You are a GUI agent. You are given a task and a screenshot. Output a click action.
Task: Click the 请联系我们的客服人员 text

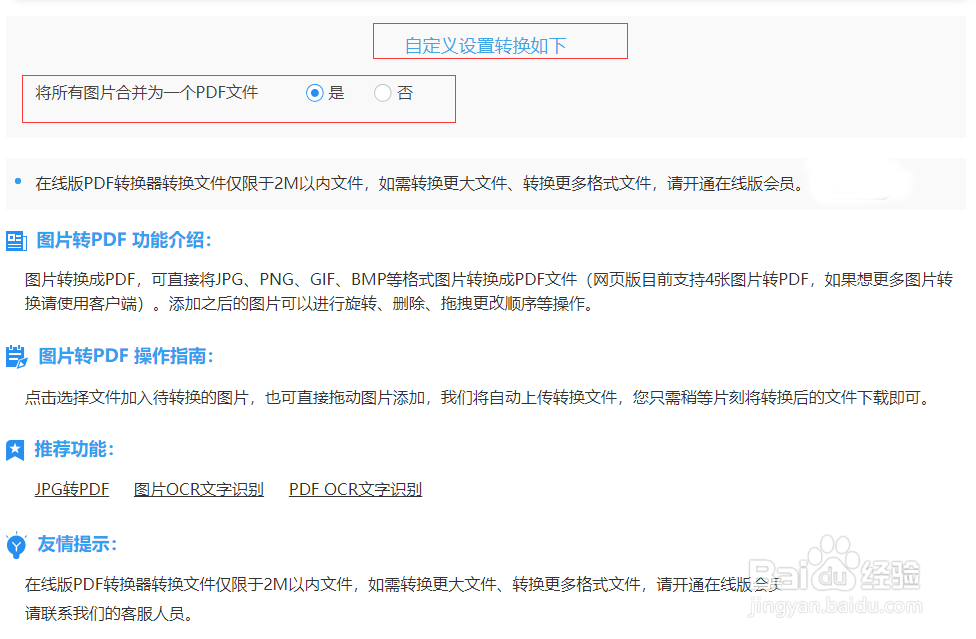(109, 613)
